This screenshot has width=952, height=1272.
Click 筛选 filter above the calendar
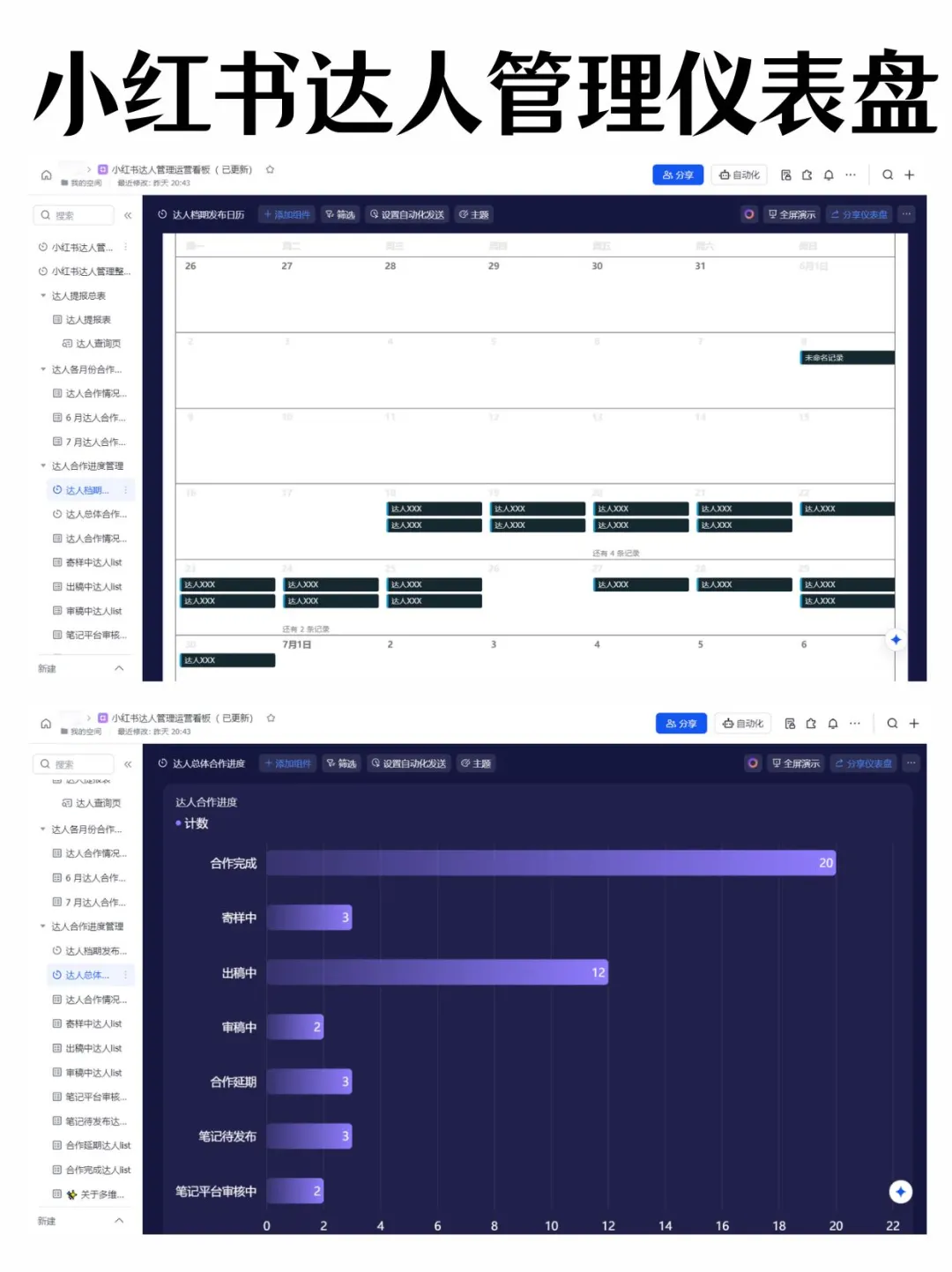pyautogui.click(x=340, y=214)
